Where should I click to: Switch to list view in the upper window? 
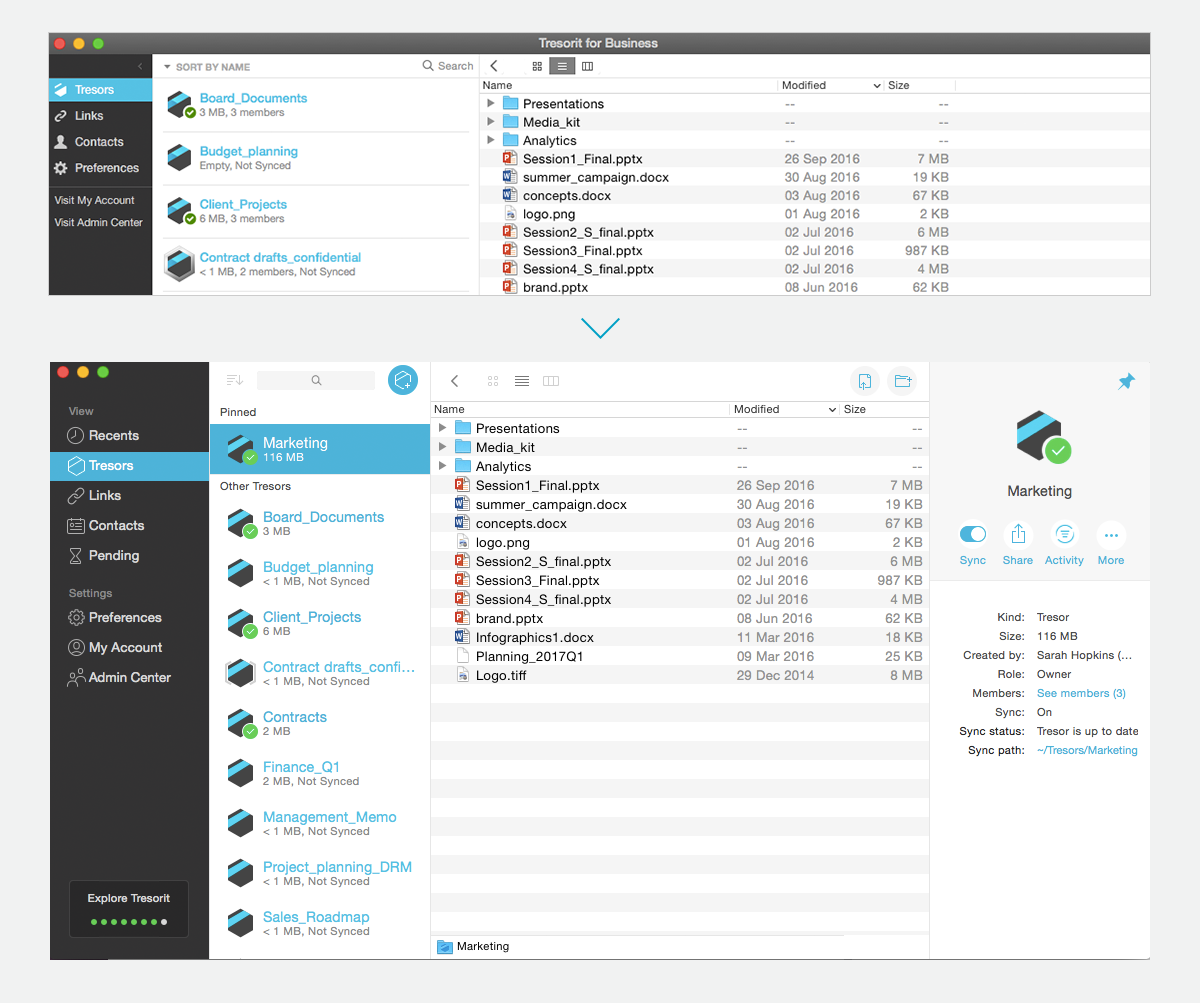pyautogui.click(x=562, y=66)
